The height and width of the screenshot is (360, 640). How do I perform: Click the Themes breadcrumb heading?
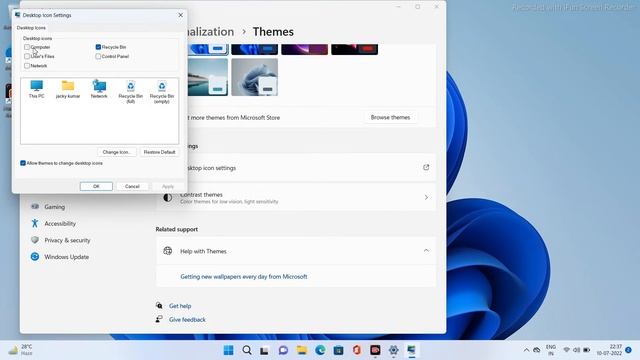(x=273, y=31)
